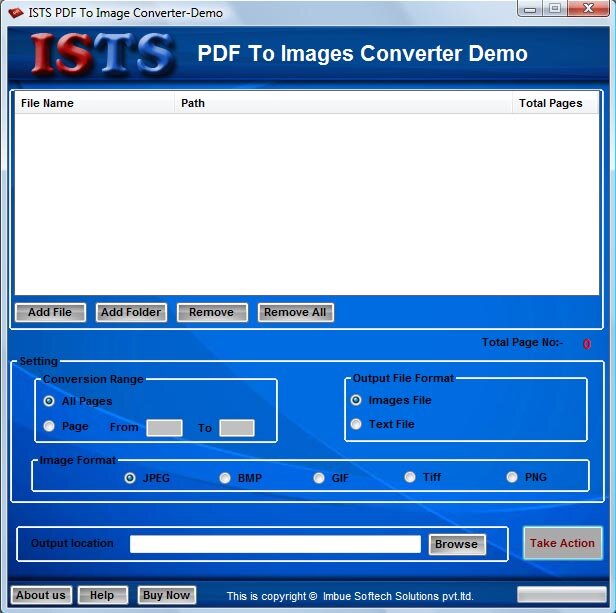Click the Path column header
The image size is (616, 613).
click(343, 103)
